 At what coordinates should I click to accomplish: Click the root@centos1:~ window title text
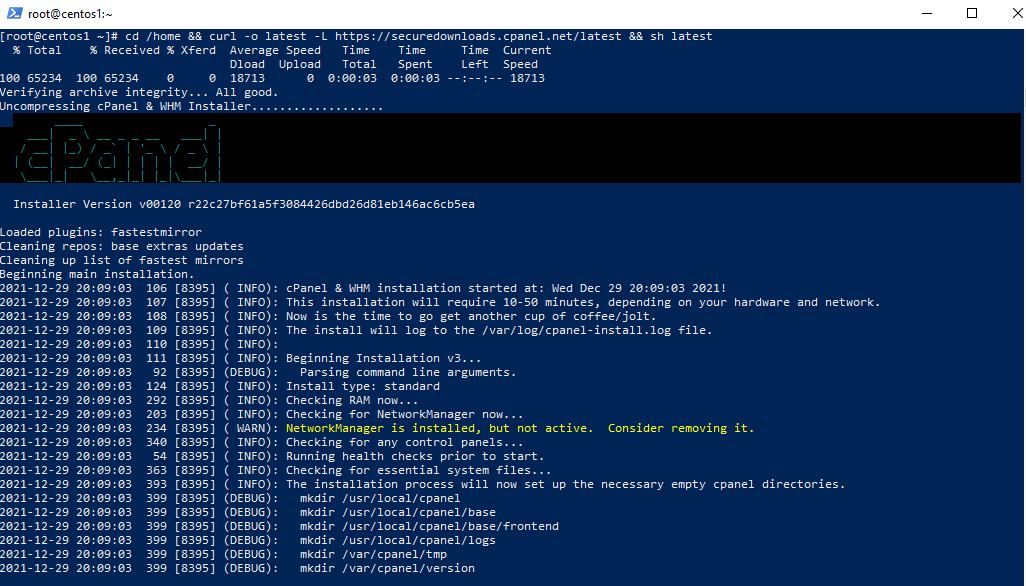[71, 14]
